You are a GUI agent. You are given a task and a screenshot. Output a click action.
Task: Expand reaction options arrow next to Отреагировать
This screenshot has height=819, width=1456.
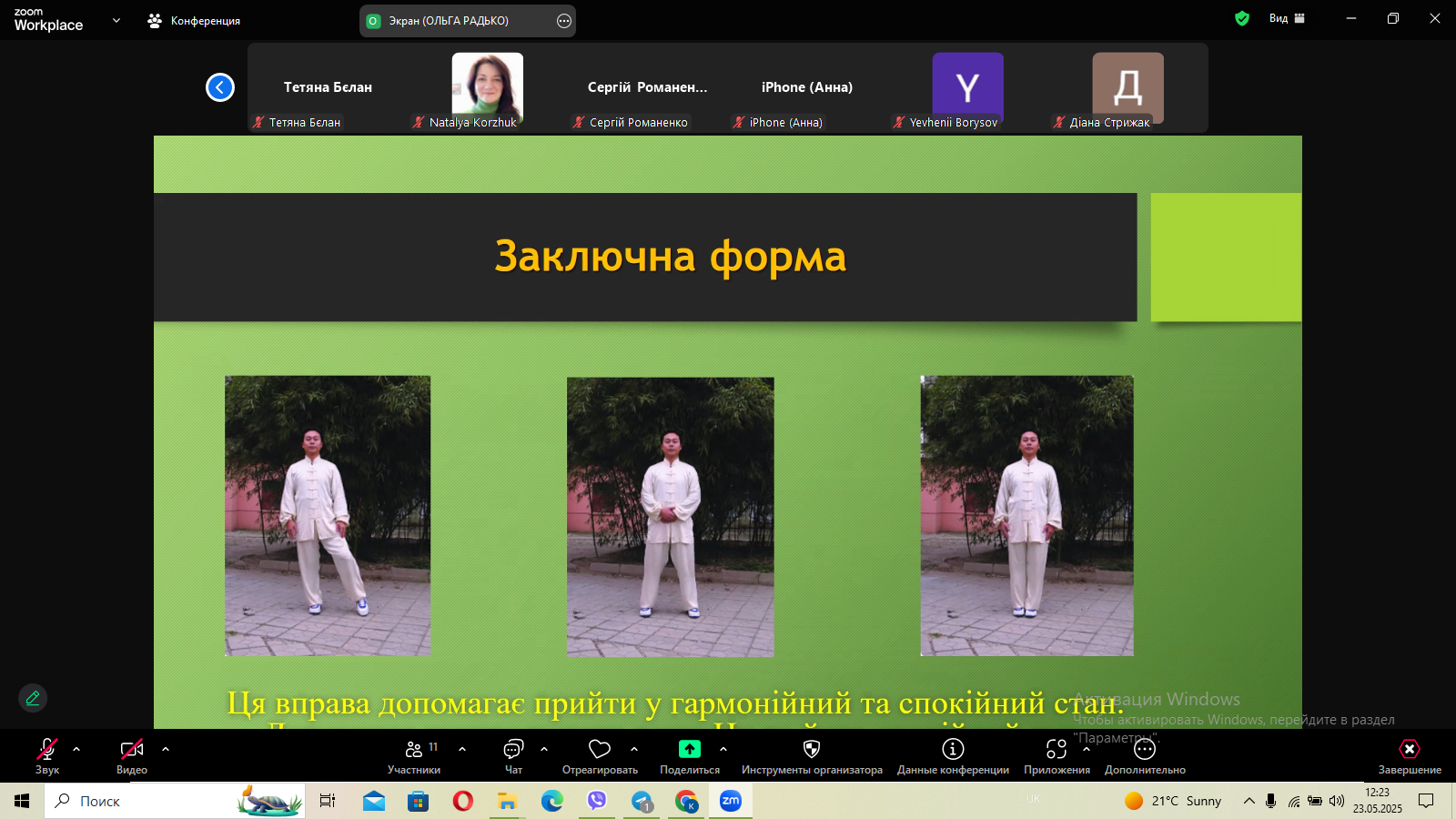pyautogui.click(x=634, y=749)
